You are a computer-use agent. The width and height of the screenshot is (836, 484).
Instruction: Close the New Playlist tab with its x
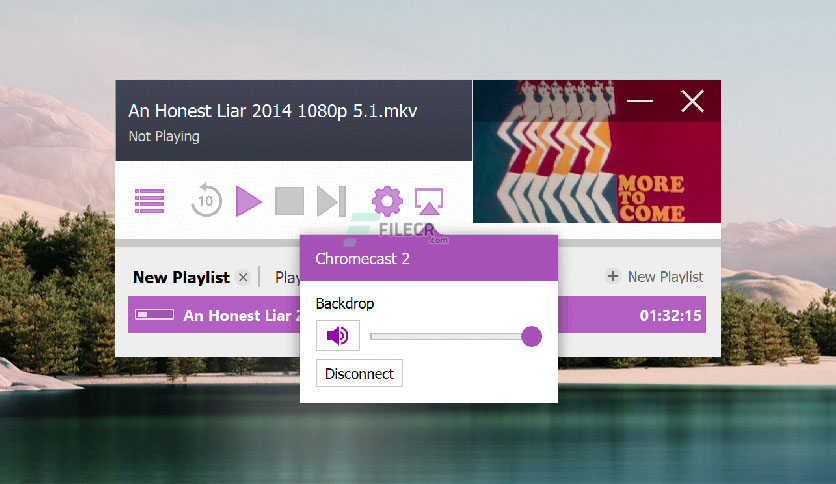[x=243, y=277]
